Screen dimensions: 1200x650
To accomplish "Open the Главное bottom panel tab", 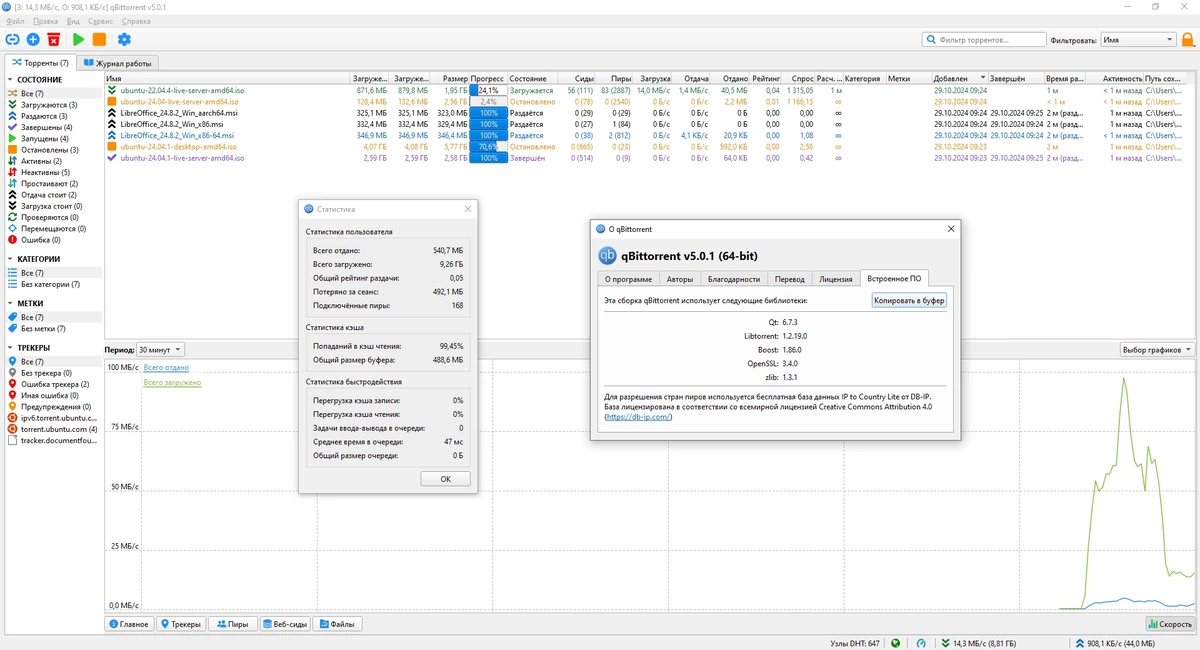I will (128, 624).
